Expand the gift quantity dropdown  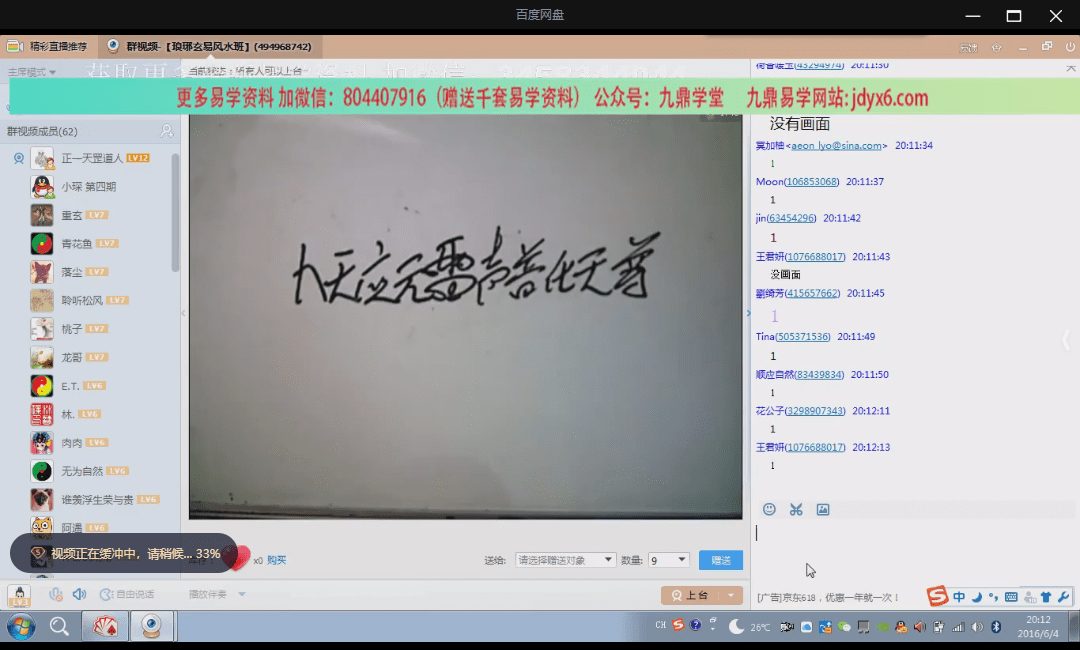(x=669, y=560)
